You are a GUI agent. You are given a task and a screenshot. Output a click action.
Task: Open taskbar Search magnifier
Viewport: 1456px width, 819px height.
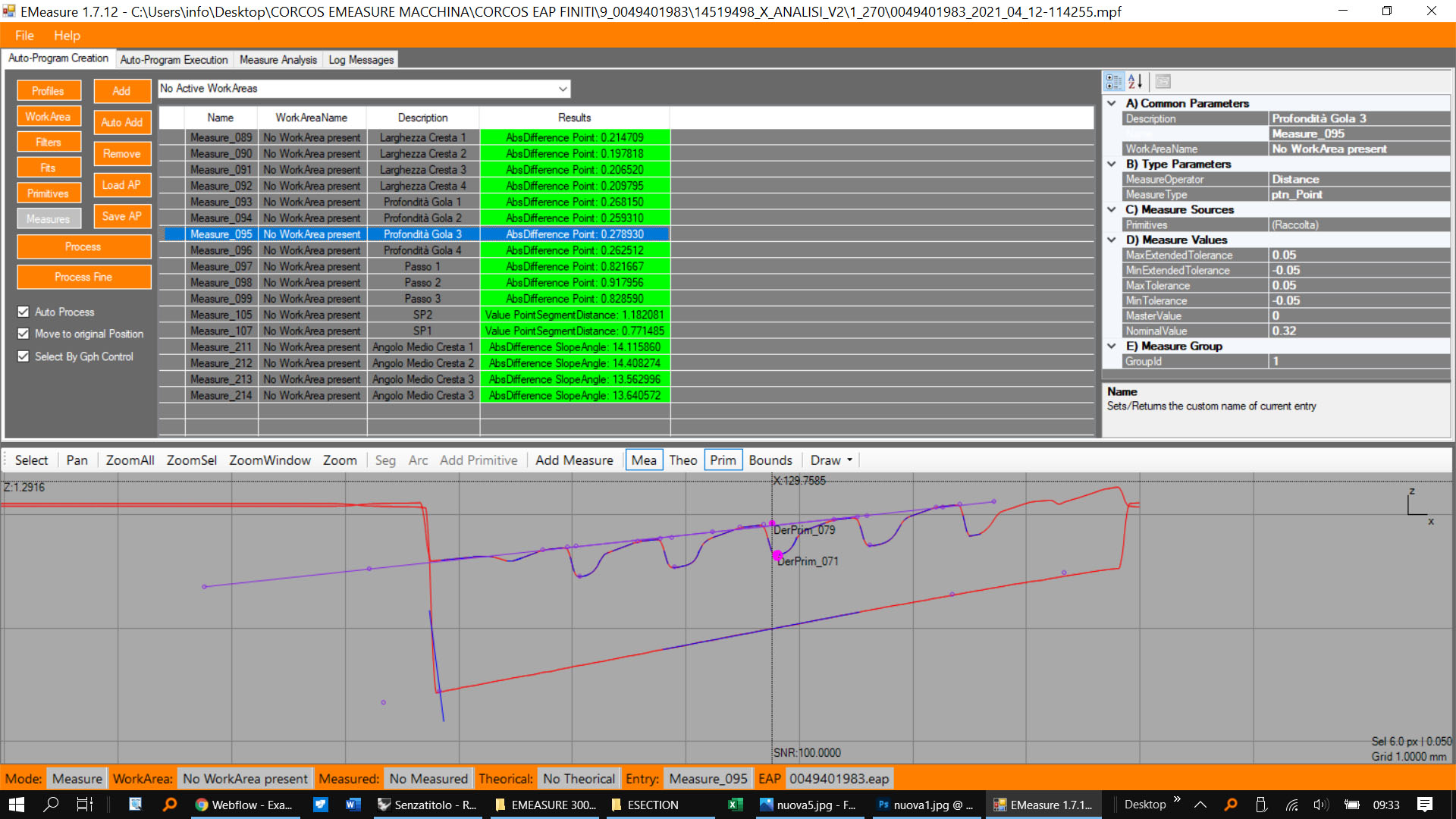[x=51, y=805]
